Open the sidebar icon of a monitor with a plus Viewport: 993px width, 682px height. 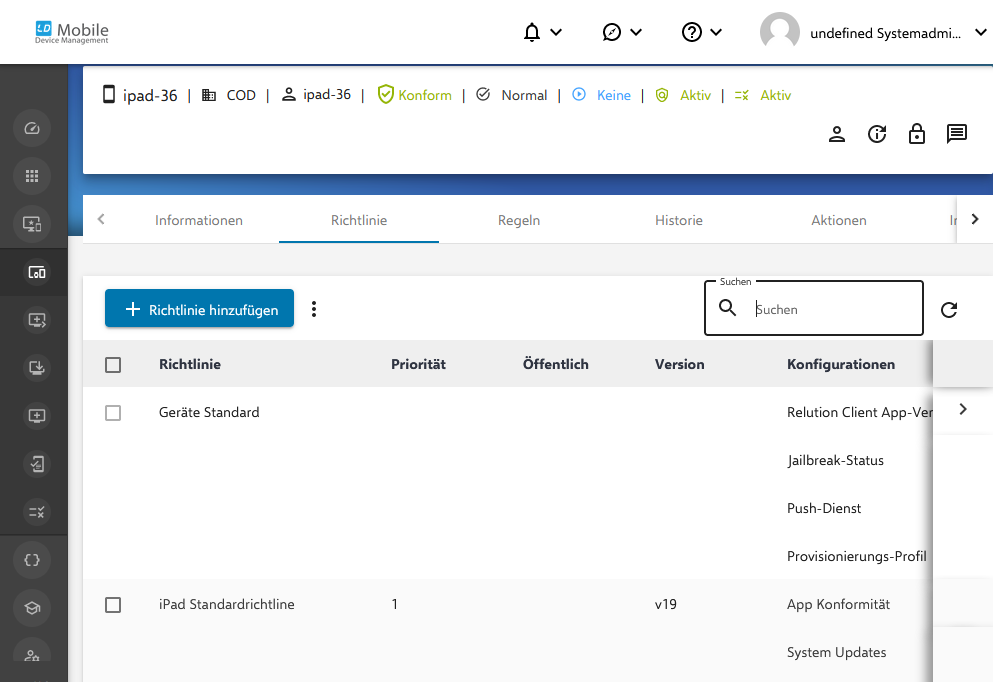pyautogui.click(x=37, y=416)
